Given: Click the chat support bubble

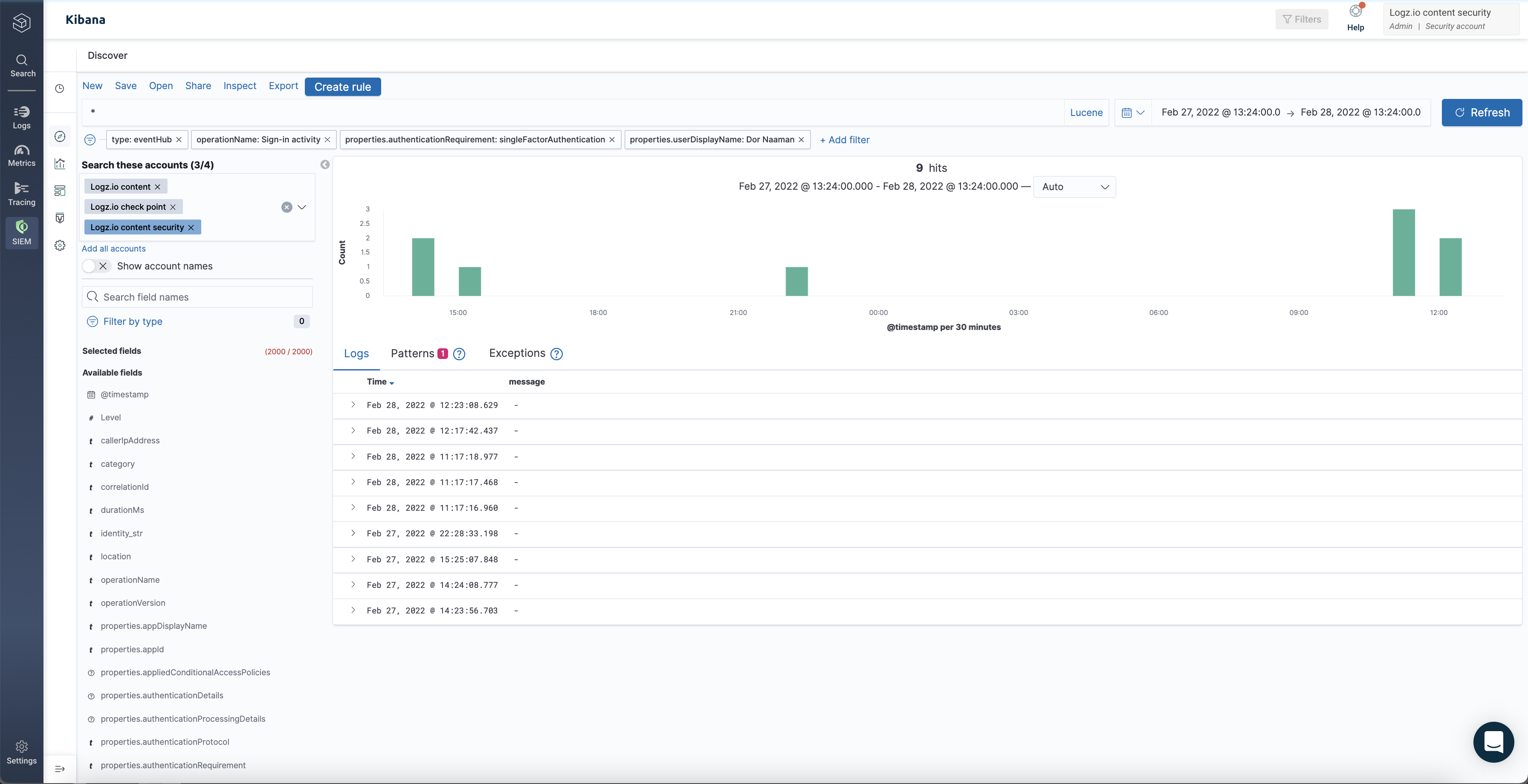Looking at the screenshot, I should 1493,741.
